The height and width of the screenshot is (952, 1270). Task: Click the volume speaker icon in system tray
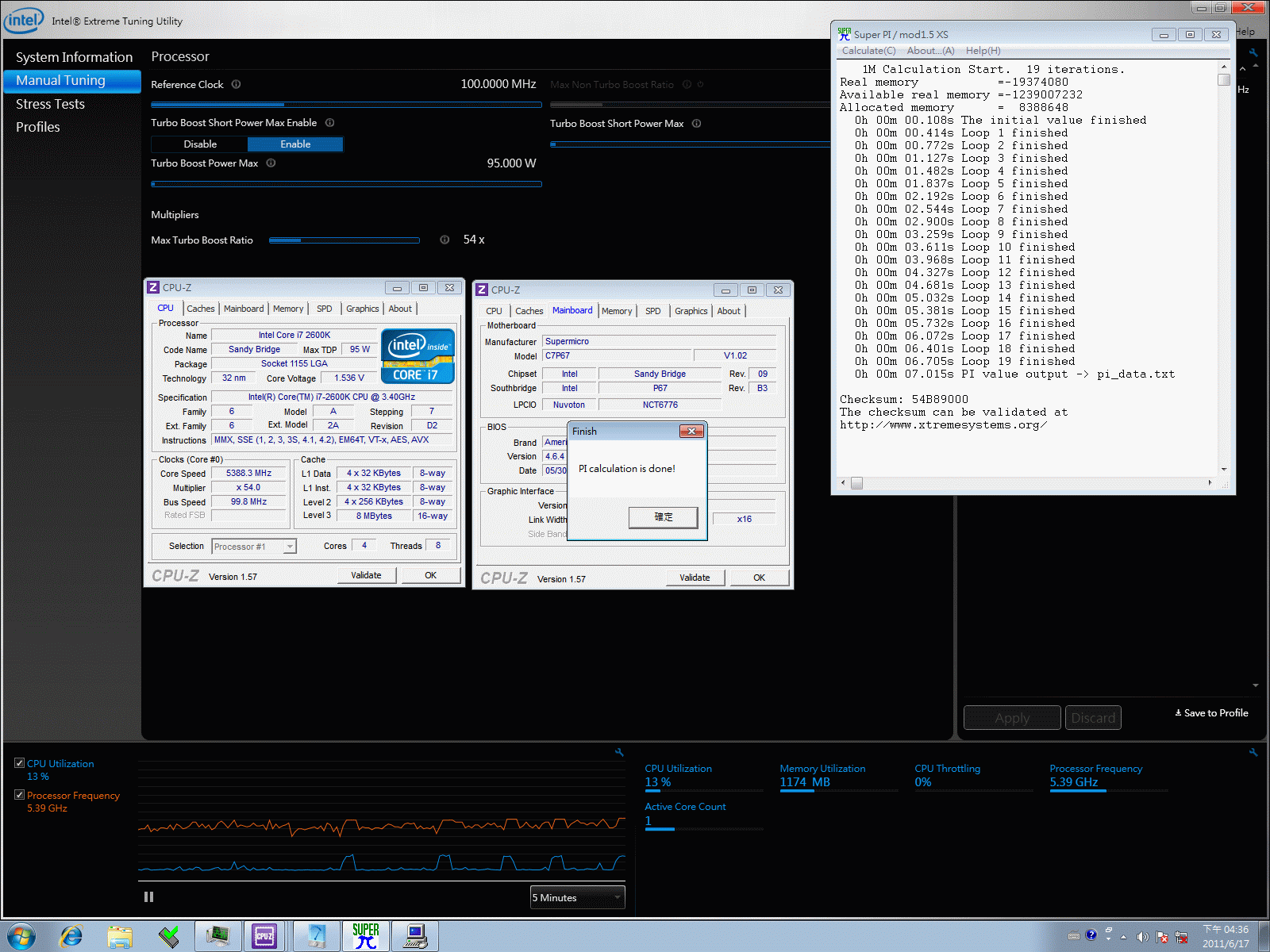click(1142, 937)
